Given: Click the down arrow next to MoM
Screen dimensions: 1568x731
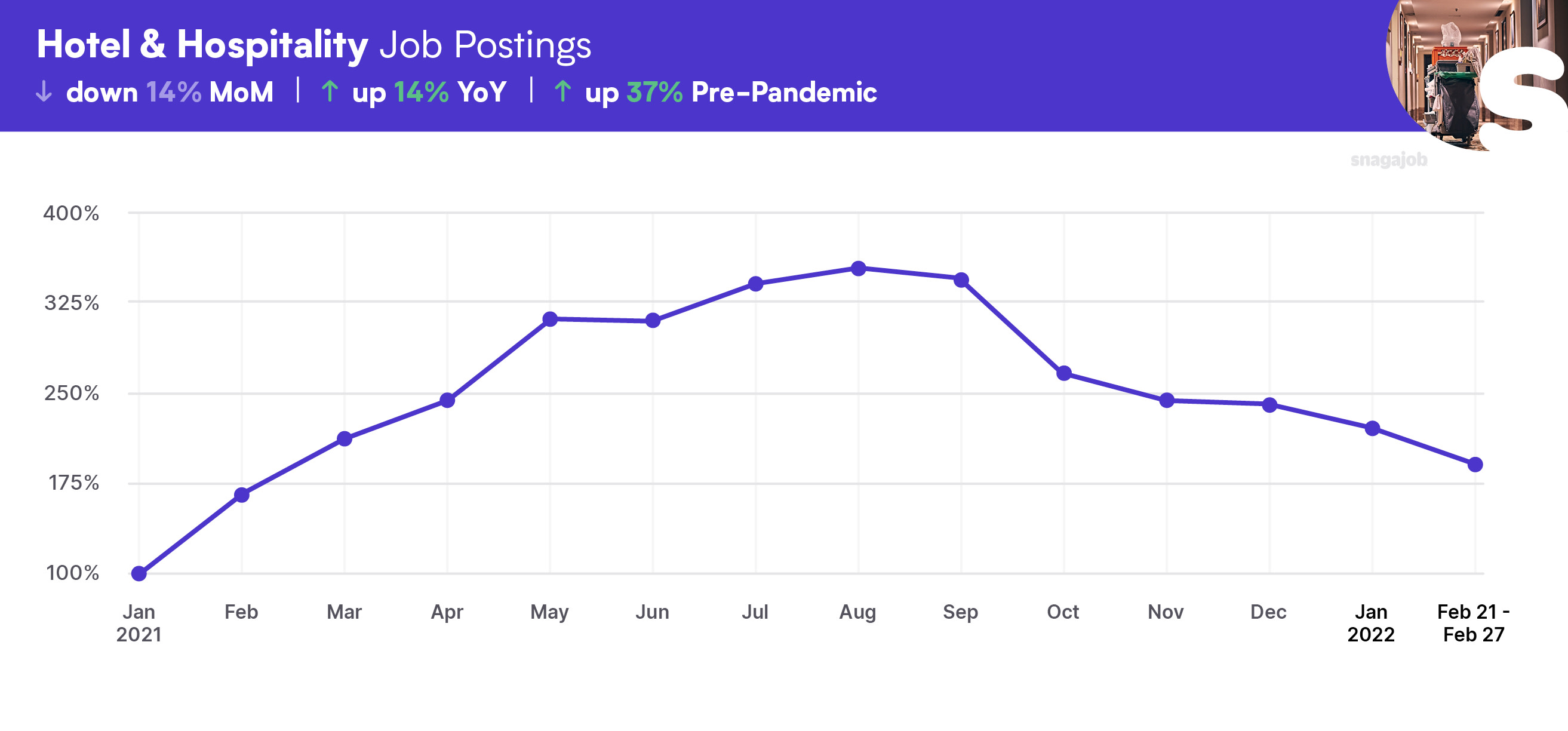Looking at the screenshot, I should [44, 92].
